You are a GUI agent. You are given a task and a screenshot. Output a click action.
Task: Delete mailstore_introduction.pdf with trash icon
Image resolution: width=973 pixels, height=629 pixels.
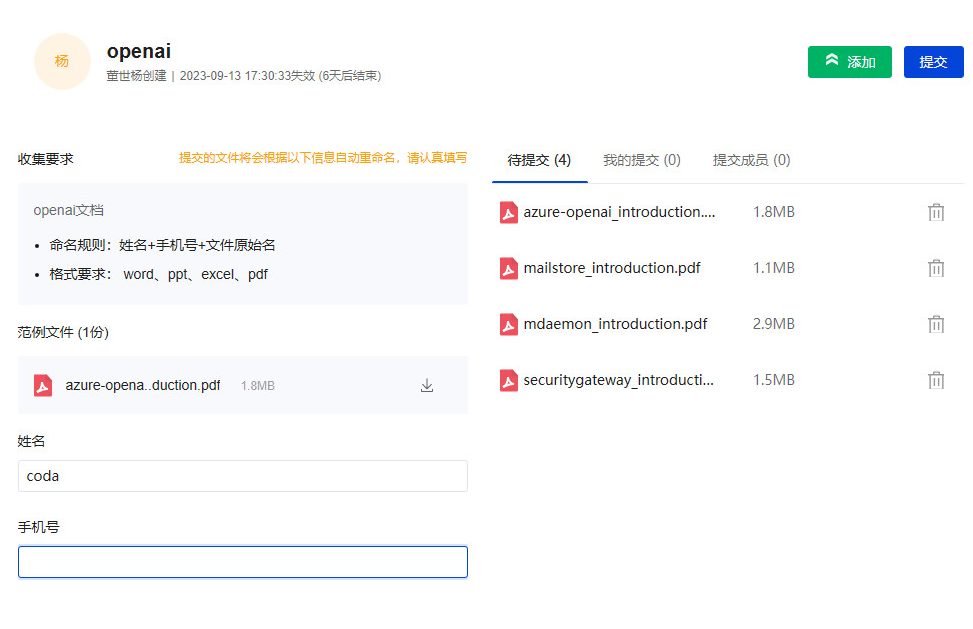[936, 268]
